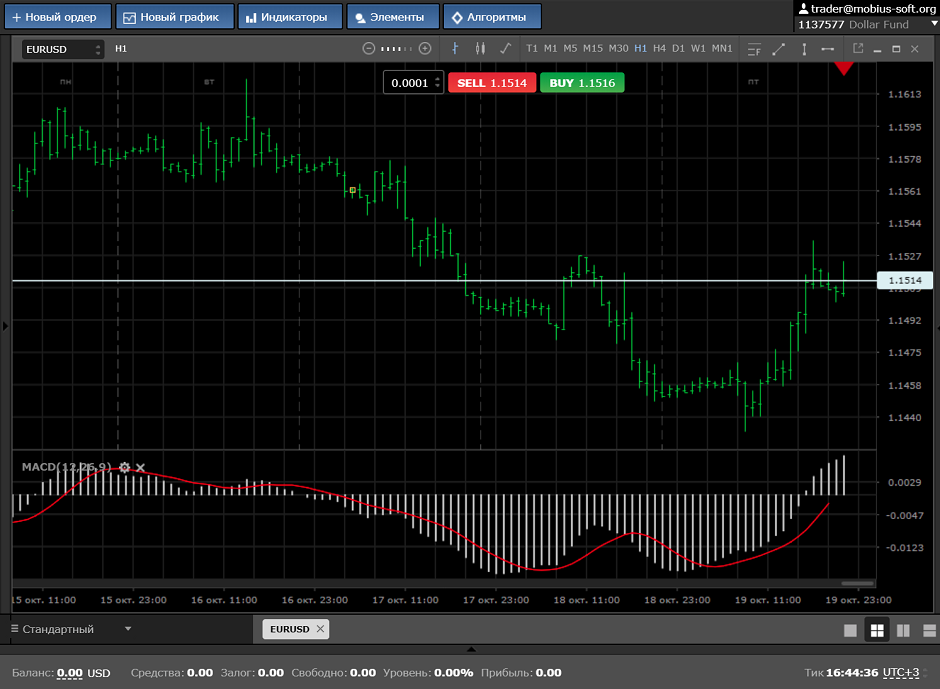Screen dimensions: 940x689
Task: Select the MN1 monthly timeframe
Action: coord(722,49)
